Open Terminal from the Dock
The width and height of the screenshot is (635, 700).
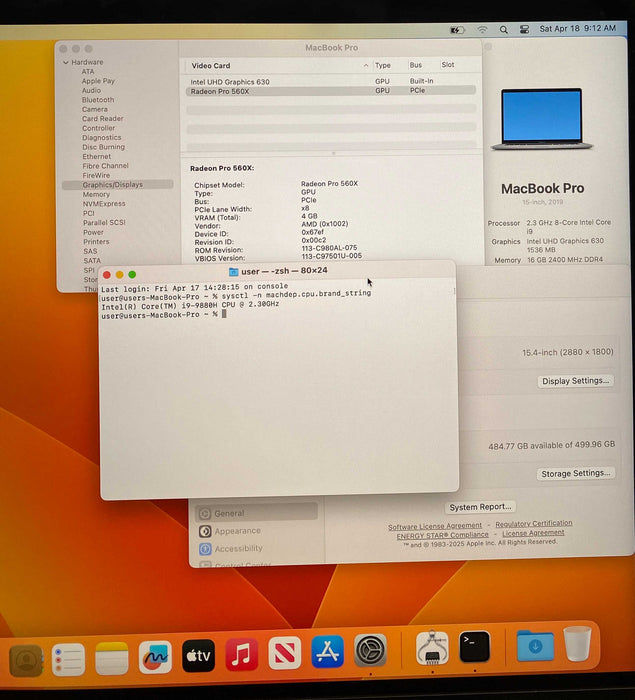474,646
